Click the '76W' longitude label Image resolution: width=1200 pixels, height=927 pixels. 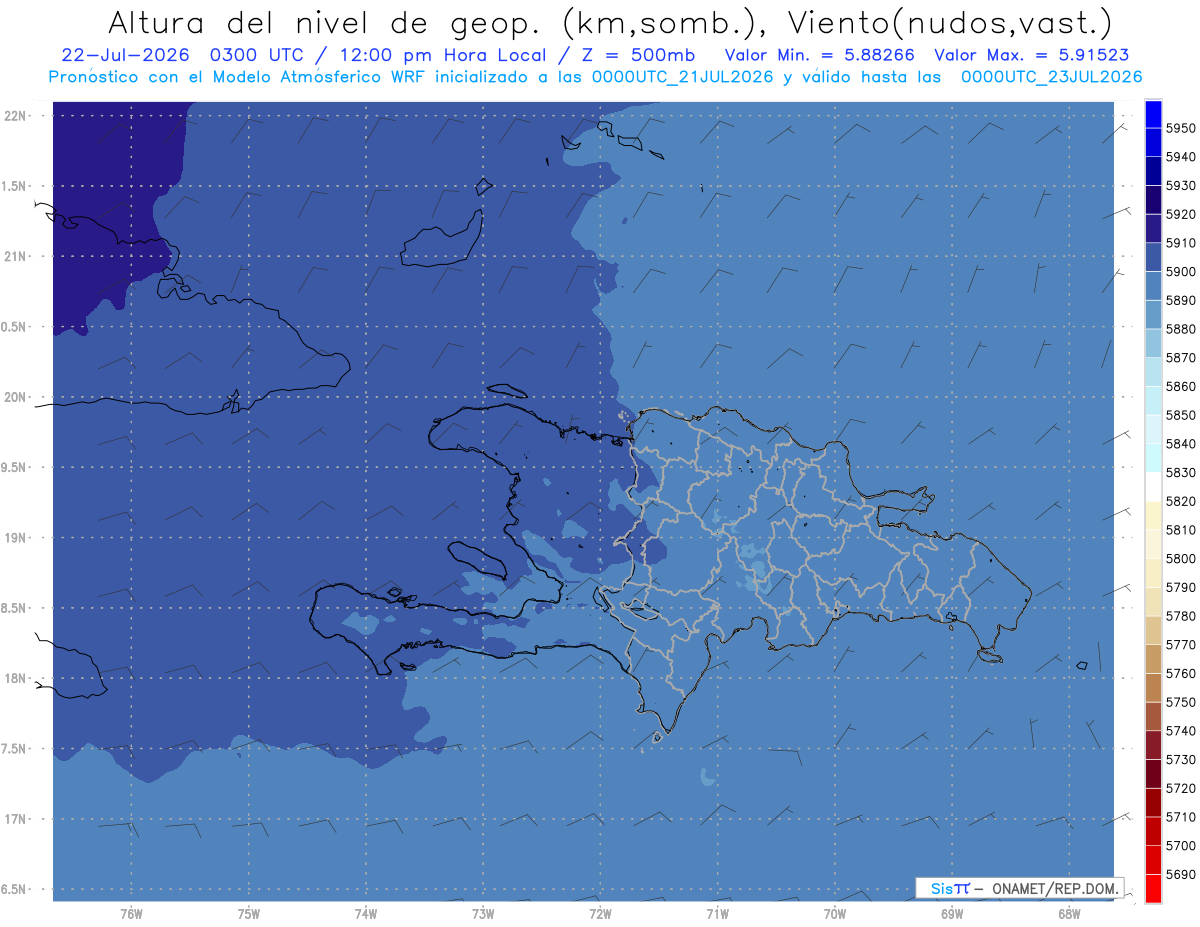coord(131,914)
